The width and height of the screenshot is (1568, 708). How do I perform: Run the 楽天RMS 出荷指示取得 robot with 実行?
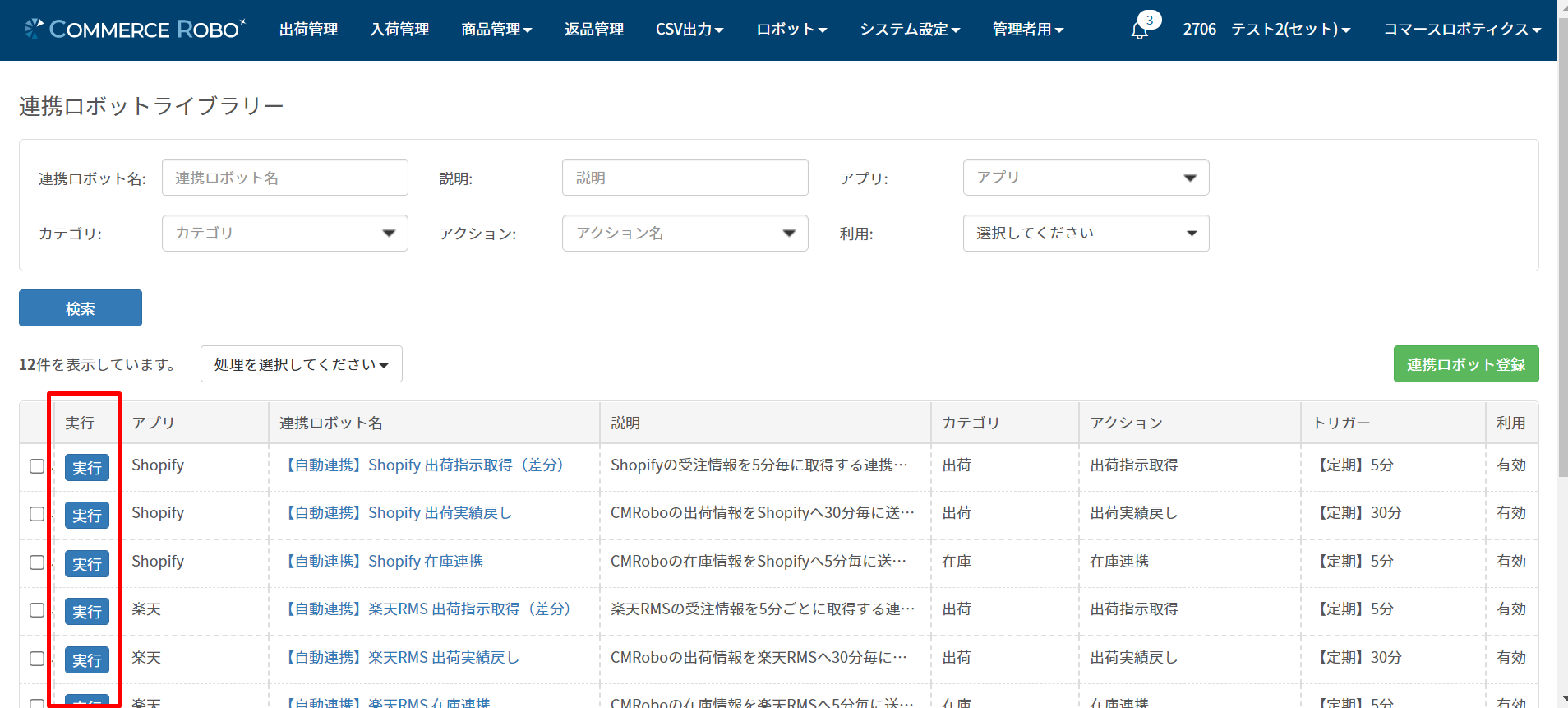pos(87,612)
